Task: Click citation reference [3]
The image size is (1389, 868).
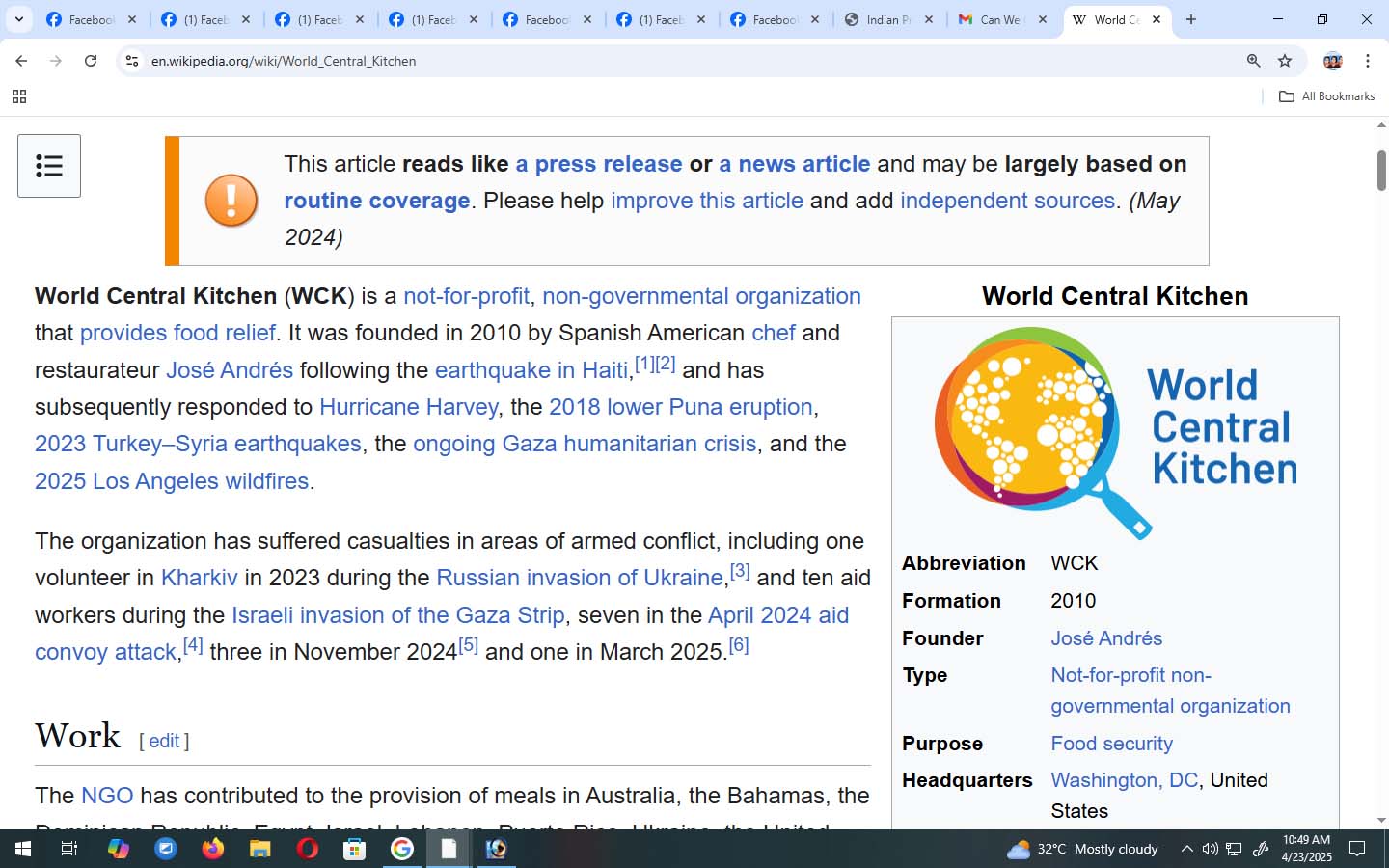Action: pos(740,571)
